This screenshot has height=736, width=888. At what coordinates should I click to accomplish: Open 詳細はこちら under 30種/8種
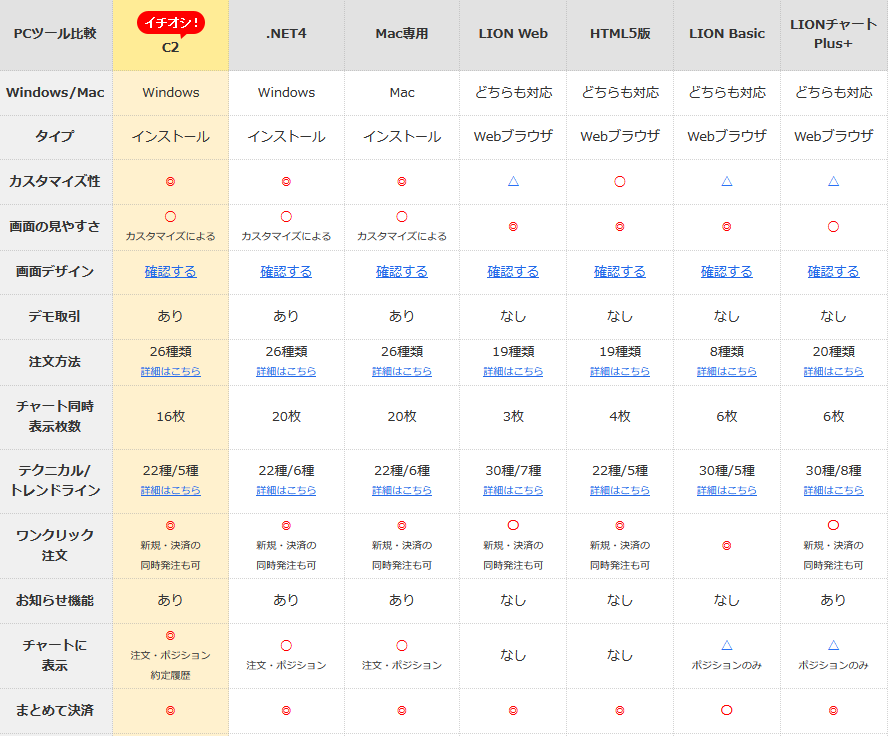click(x=833, y=490)
